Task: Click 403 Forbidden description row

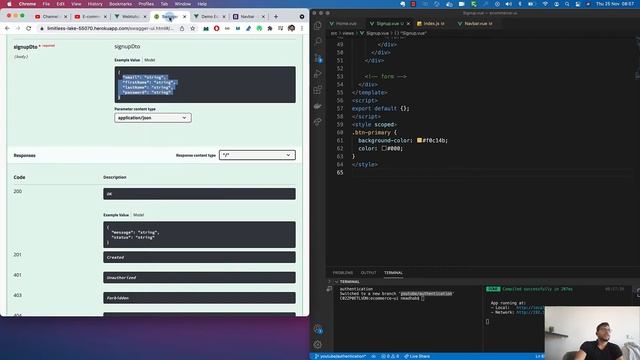Action: pyautogui.click(x=199, y=298)
